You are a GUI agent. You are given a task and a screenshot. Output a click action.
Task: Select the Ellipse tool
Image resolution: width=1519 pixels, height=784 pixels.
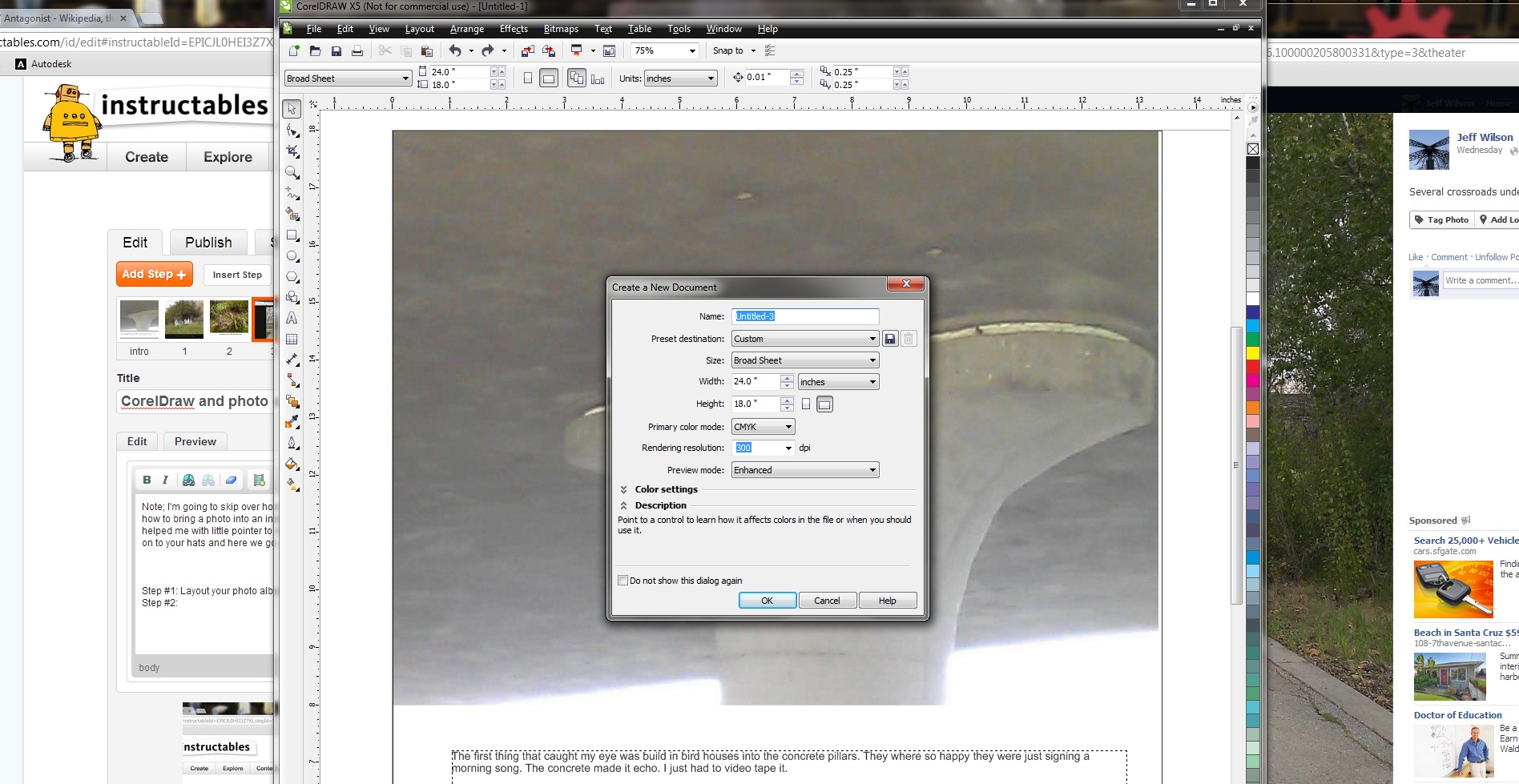click(292, 256)
